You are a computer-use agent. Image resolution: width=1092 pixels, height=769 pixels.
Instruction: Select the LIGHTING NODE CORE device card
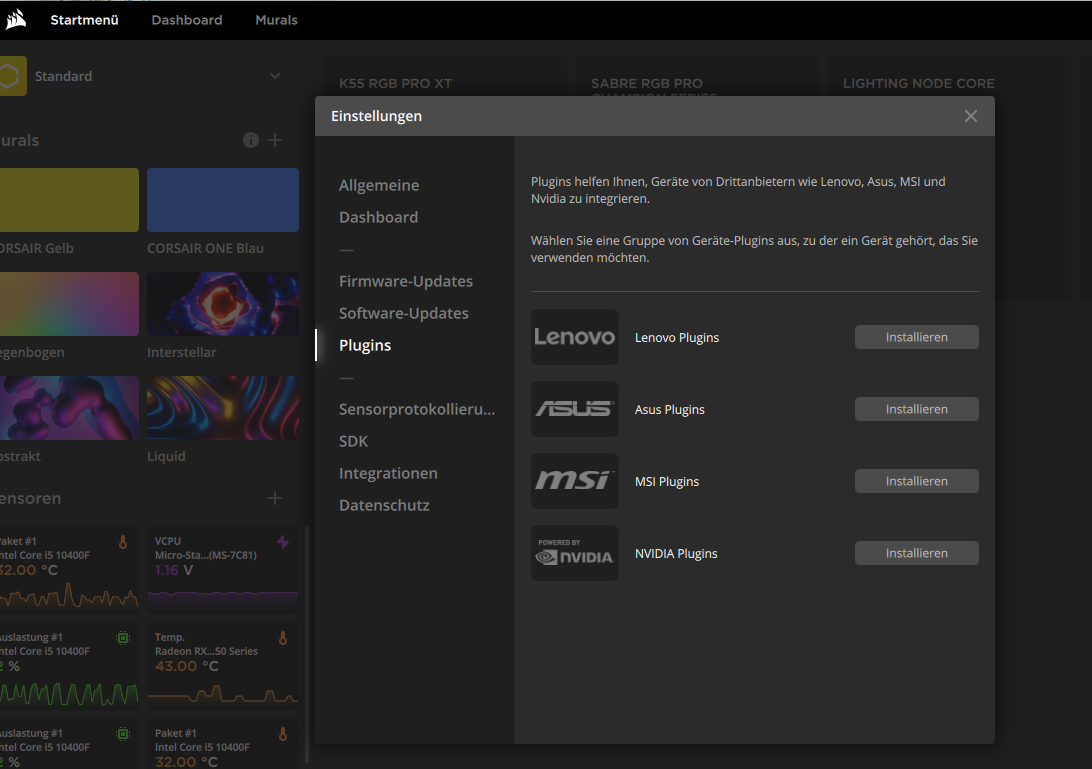pos(949,77)
